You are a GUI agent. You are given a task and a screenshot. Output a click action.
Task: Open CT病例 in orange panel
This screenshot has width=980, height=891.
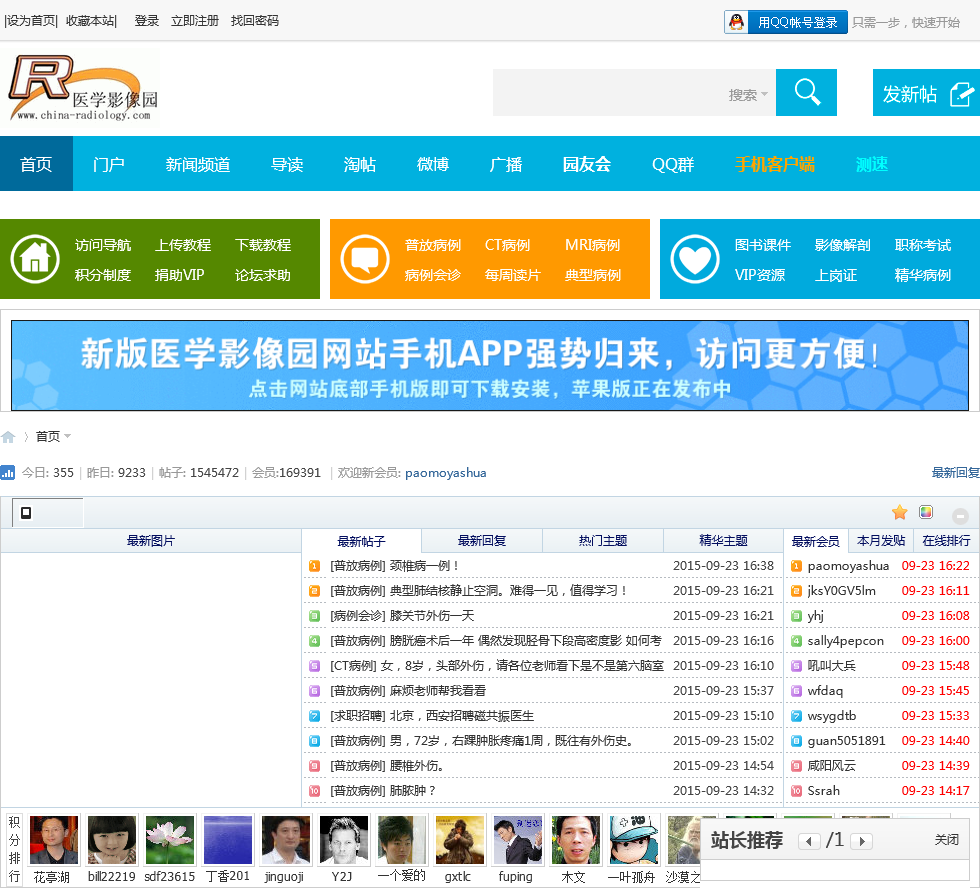508,245
